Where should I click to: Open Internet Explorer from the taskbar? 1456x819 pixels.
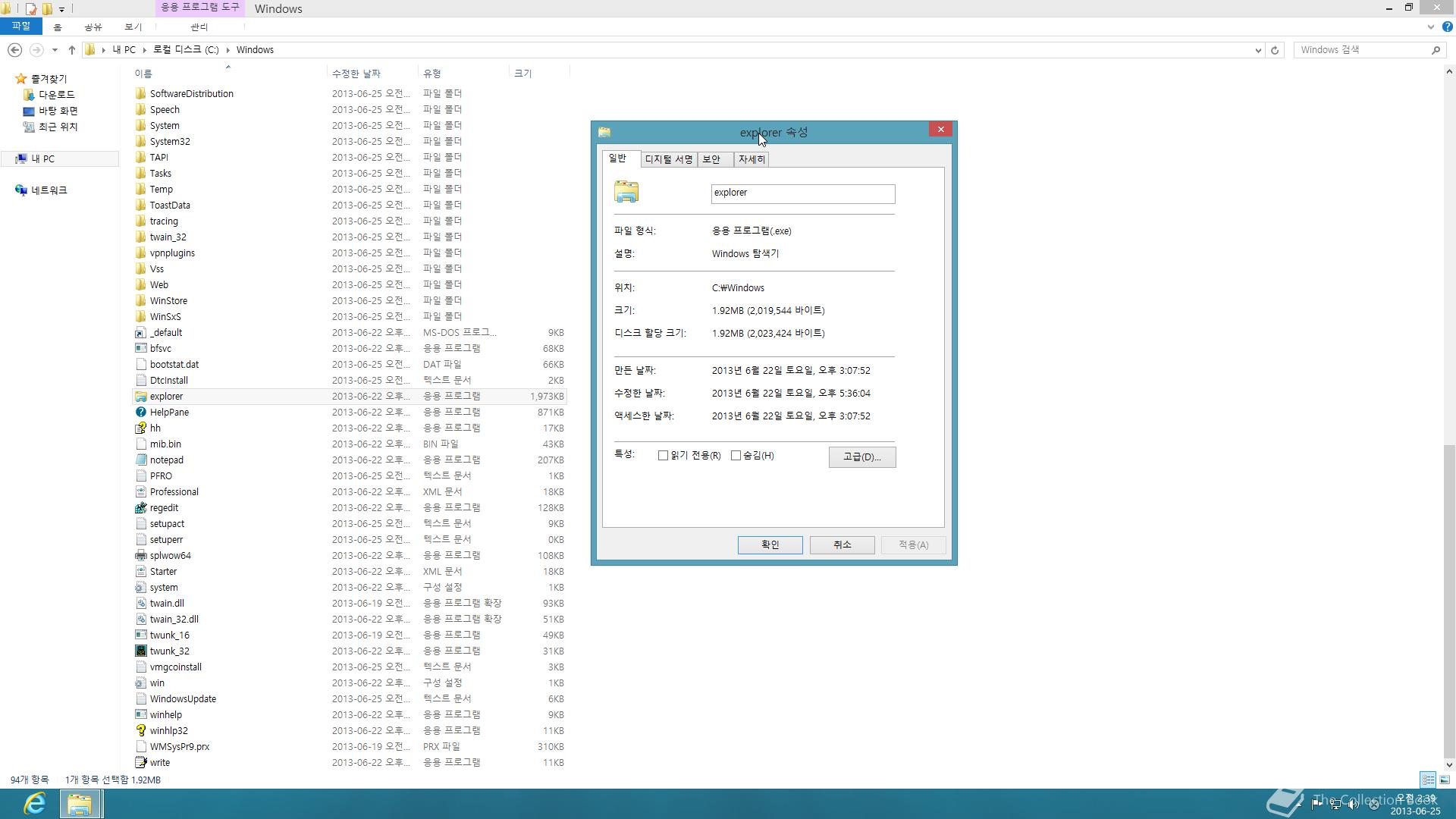pyautogui.click(x=34, y=803)
